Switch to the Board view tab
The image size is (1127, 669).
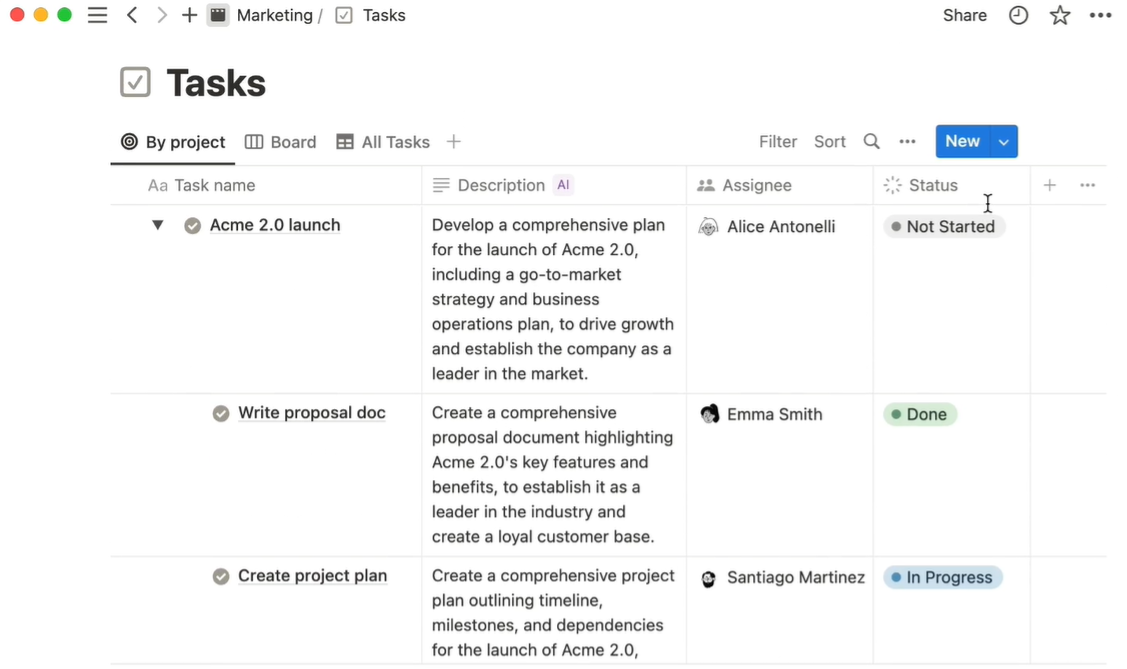click(280, 142)
